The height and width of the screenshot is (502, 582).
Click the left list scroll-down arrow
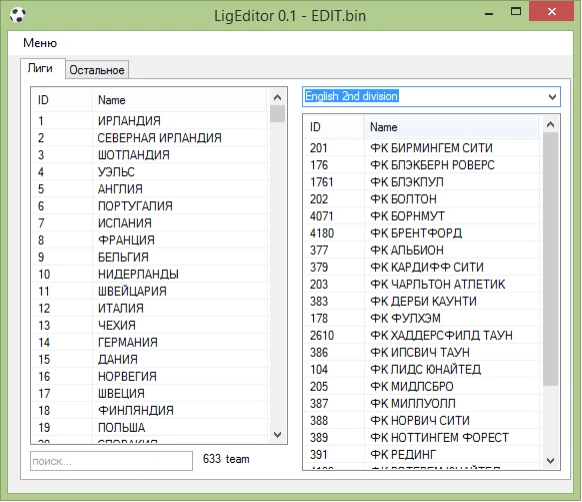pyautogui.click(x=277, y=434)
